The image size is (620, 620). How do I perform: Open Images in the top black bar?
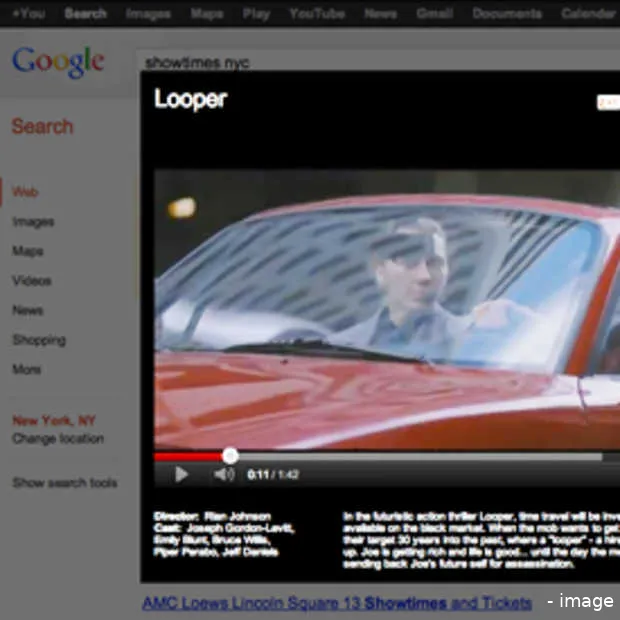pyautogui.click(x=148, y=14)
